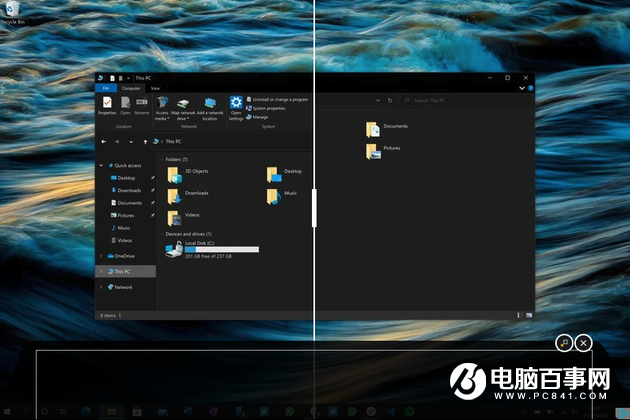Open Customize Quick Access Toolbar dropdown

pos(128,78)
